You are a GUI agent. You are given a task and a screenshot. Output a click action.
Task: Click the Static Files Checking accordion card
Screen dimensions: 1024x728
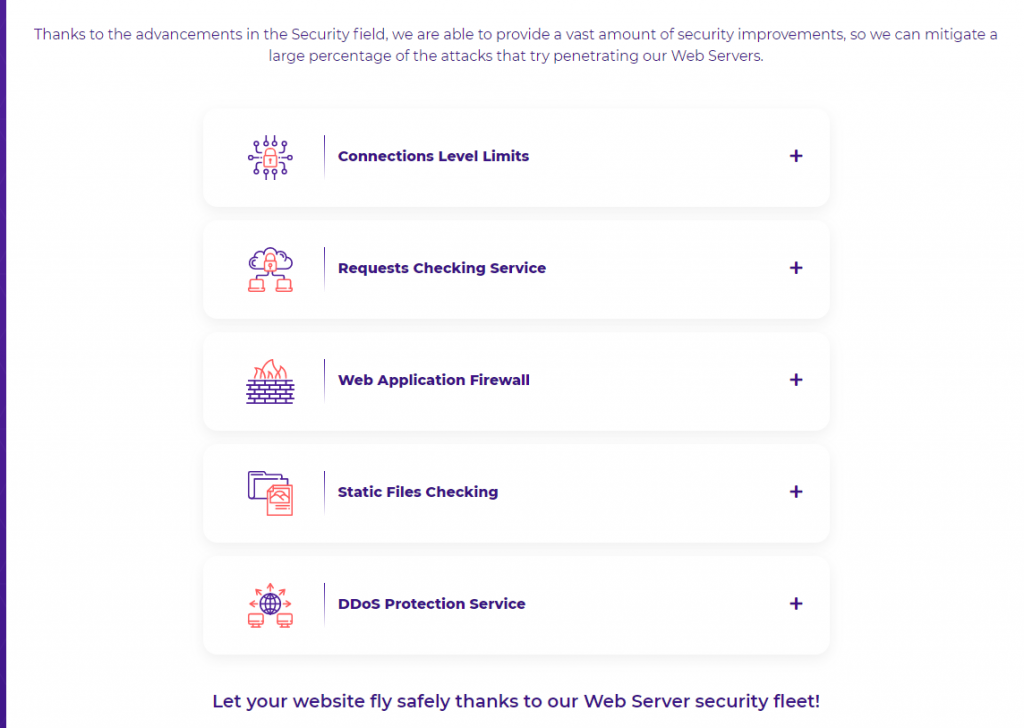click(516, 493)
